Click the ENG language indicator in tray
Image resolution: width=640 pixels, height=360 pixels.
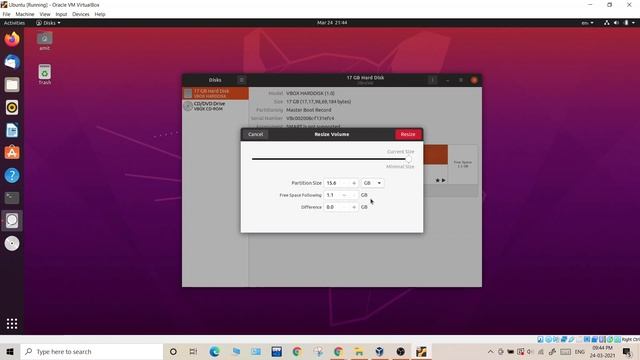pos(580,351)
